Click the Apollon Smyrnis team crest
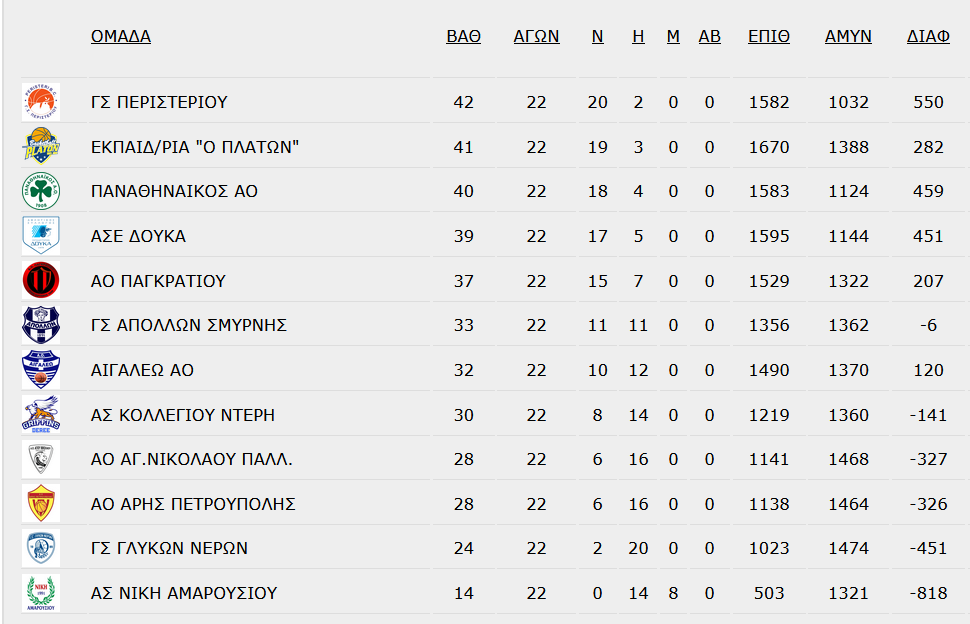Viewport: 970px width, 624px height. (41, 325)
